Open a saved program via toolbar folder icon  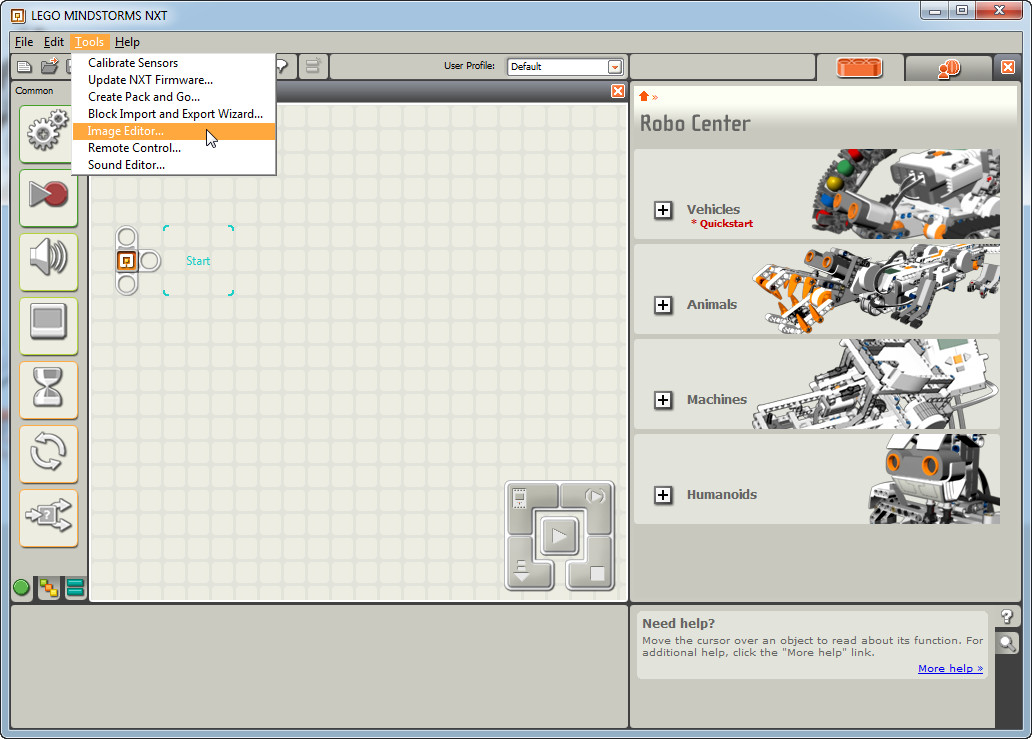(x=49, y=66)
